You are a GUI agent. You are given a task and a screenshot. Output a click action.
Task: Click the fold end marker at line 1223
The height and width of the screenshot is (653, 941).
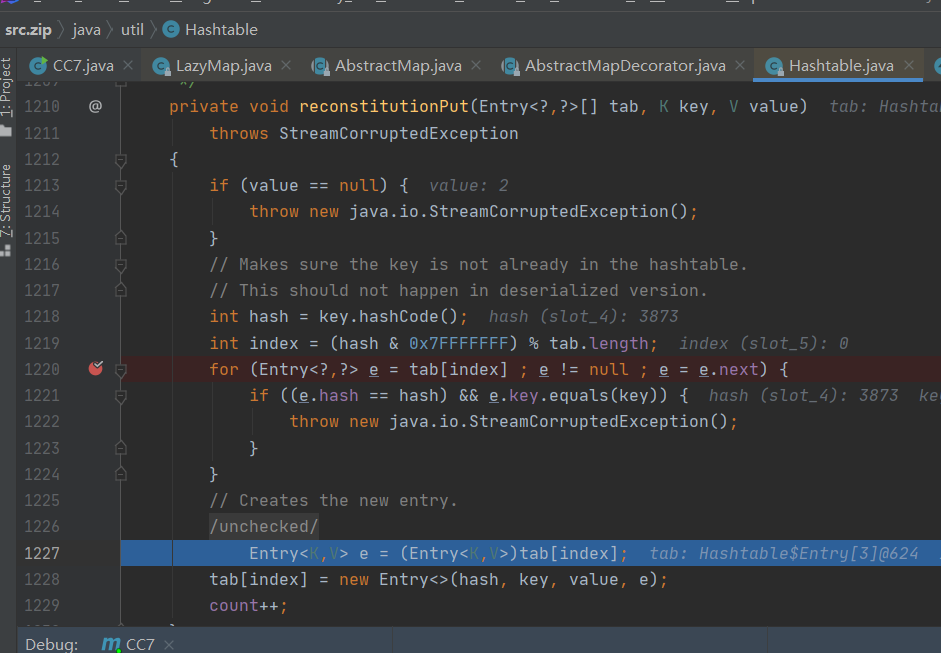tap(121, 448)
